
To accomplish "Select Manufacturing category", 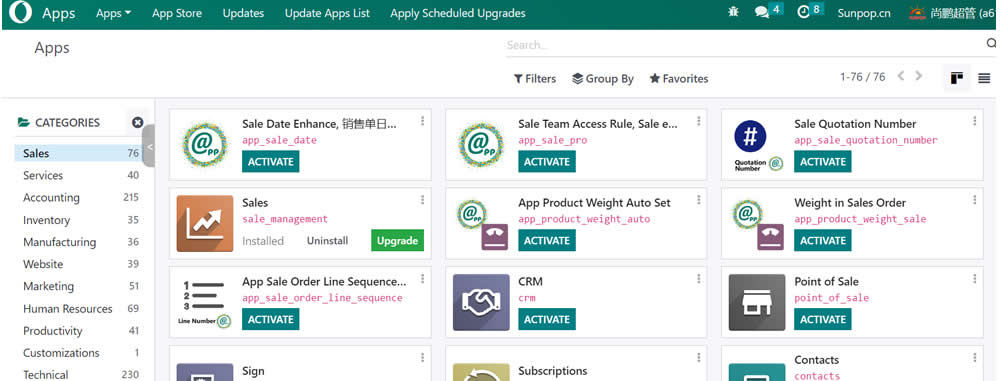I will [78, 242].
